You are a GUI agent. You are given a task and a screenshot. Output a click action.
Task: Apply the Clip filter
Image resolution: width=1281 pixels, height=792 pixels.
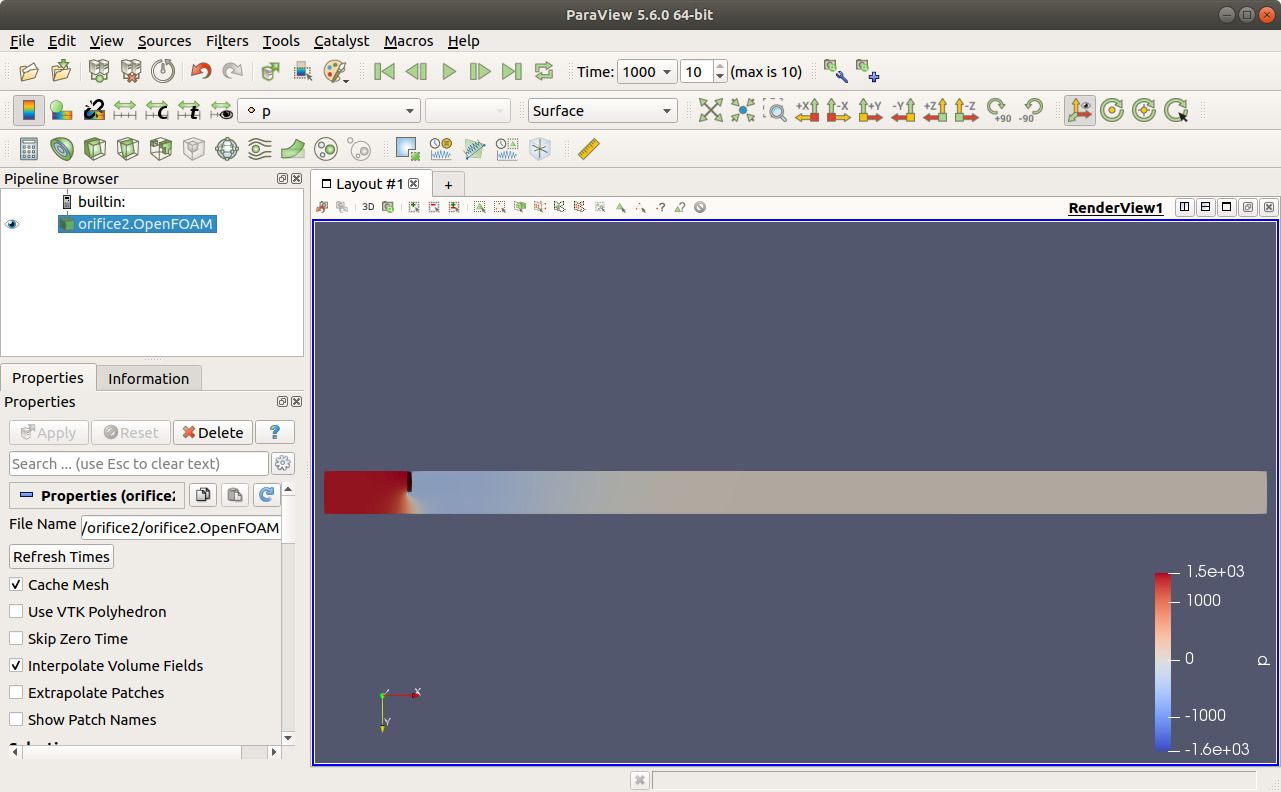coord(94,149)
